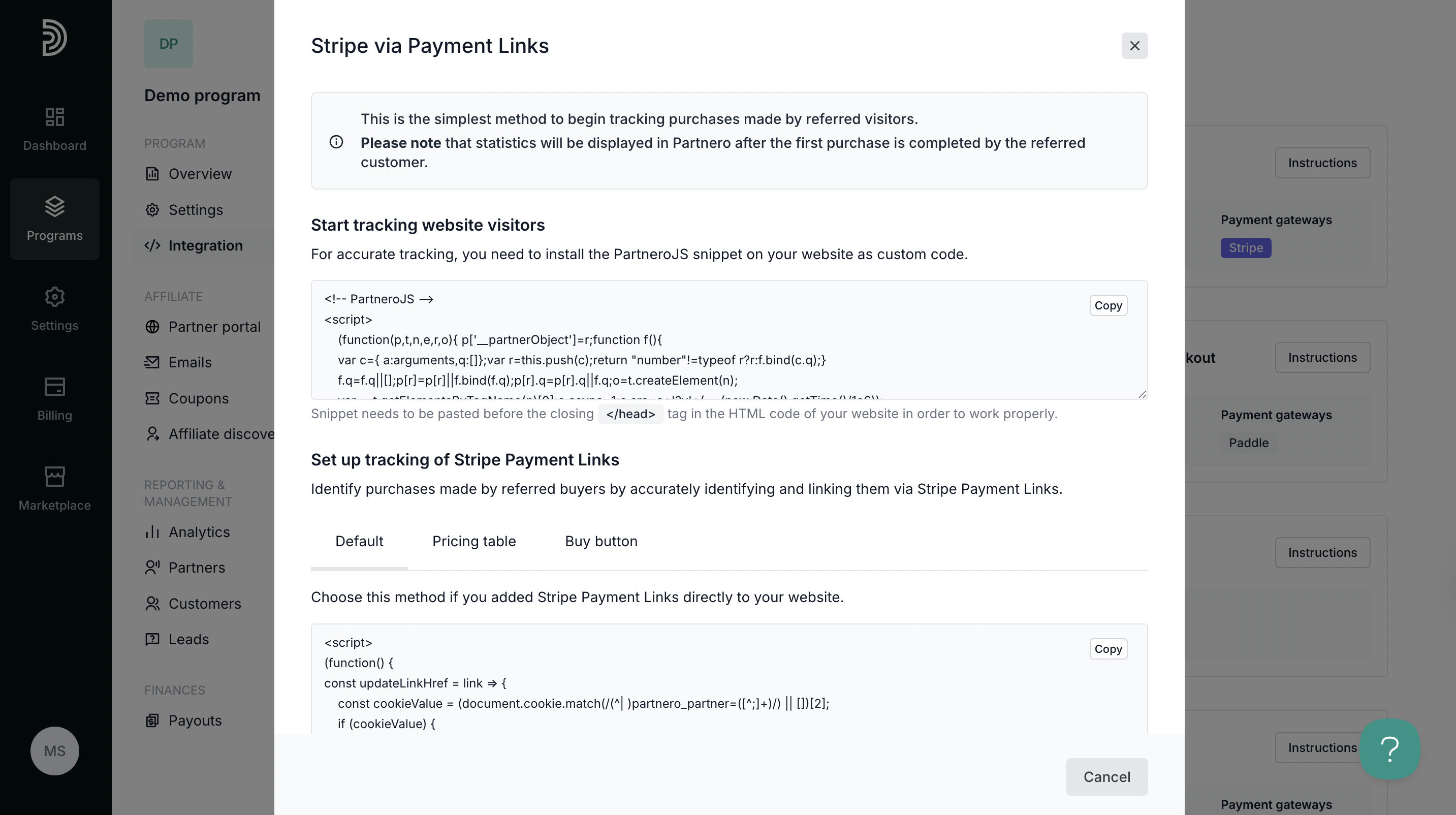The height and width of the screenshot is (815, 1456).
Task: Open Partner portal menu item
Action: click(x=214, y=327)
